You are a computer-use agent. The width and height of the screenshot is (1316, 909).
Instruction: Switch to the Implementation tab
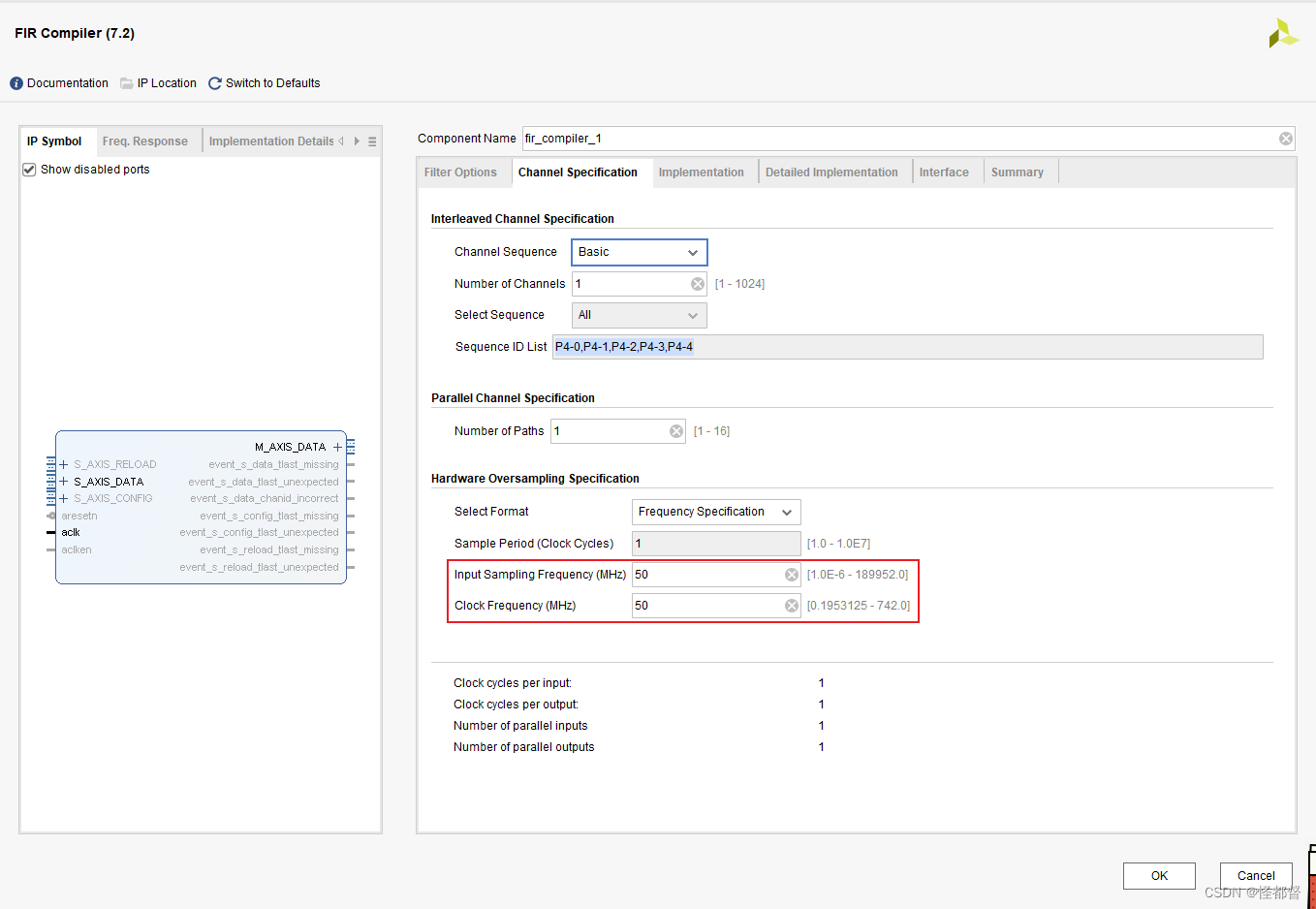click(x=702, y=172)
